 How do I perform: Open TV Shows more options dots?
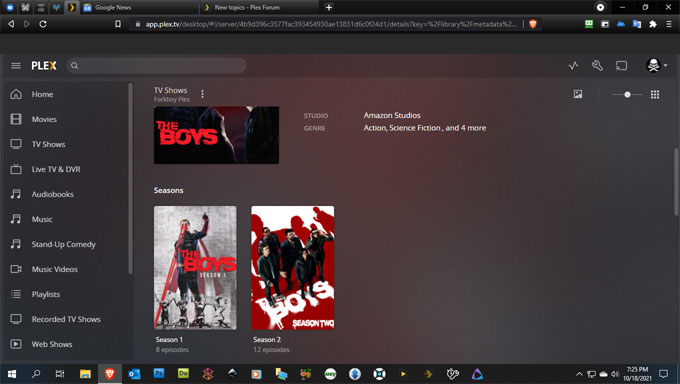202,94
